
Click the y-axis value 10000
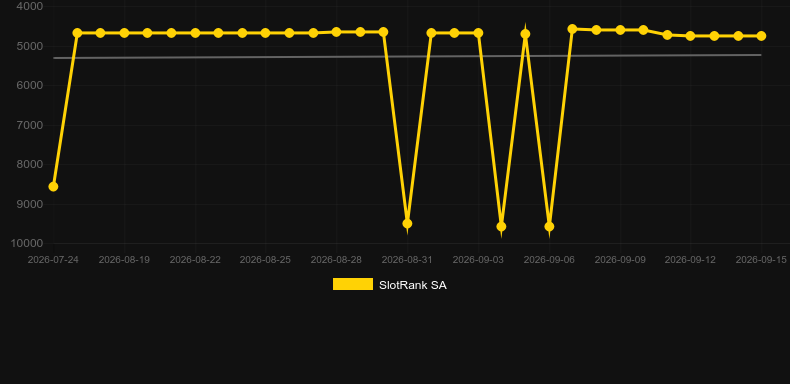pos(27,243)
